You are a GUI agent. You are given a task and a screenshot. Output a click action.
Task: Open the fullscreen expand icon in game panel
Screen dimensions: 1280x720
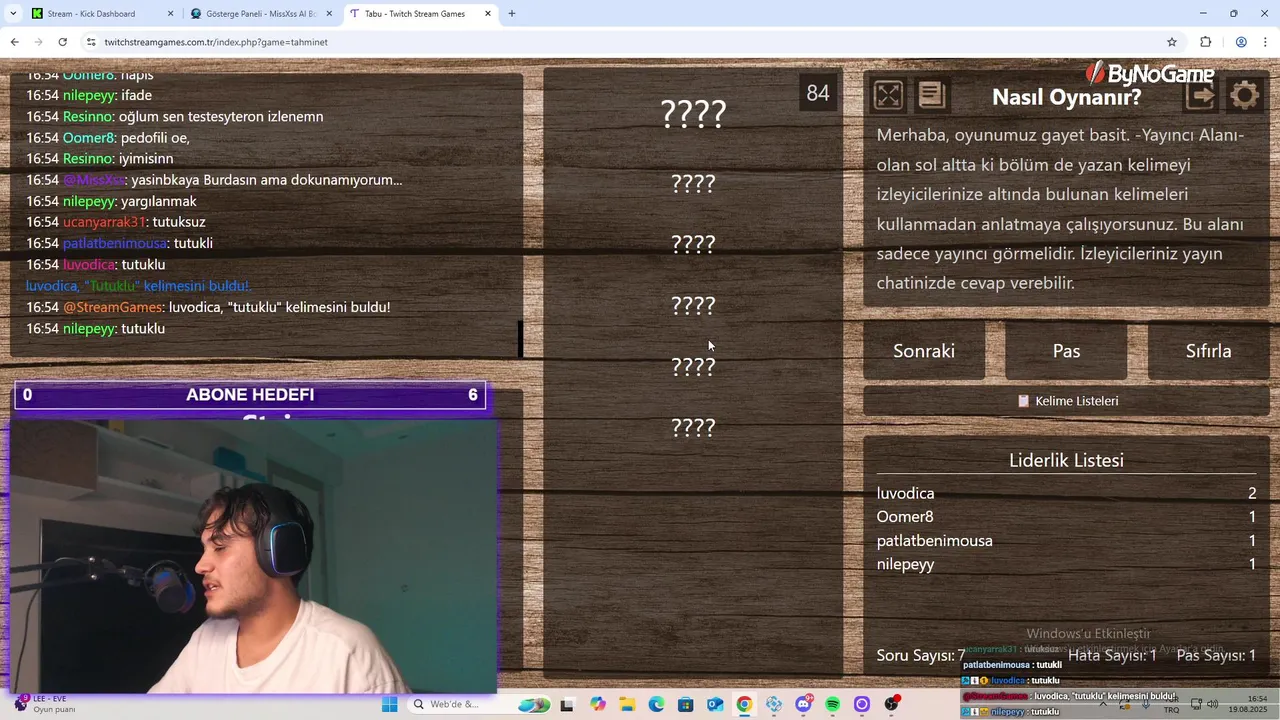point(888,95)
